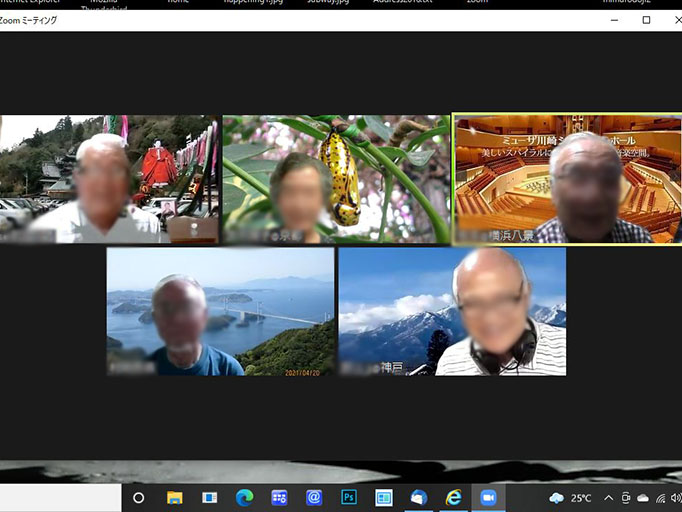
Task: Open Microsoft Edge from the taskbar
Action: (244, 497)
